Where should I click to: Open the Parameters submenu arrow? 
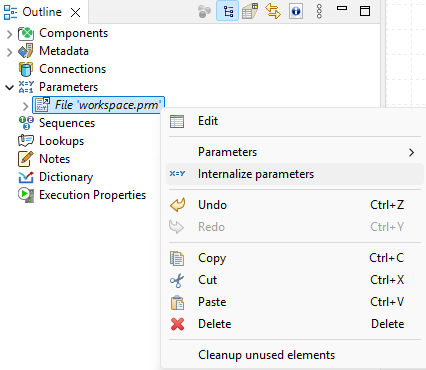click(412, 153)
